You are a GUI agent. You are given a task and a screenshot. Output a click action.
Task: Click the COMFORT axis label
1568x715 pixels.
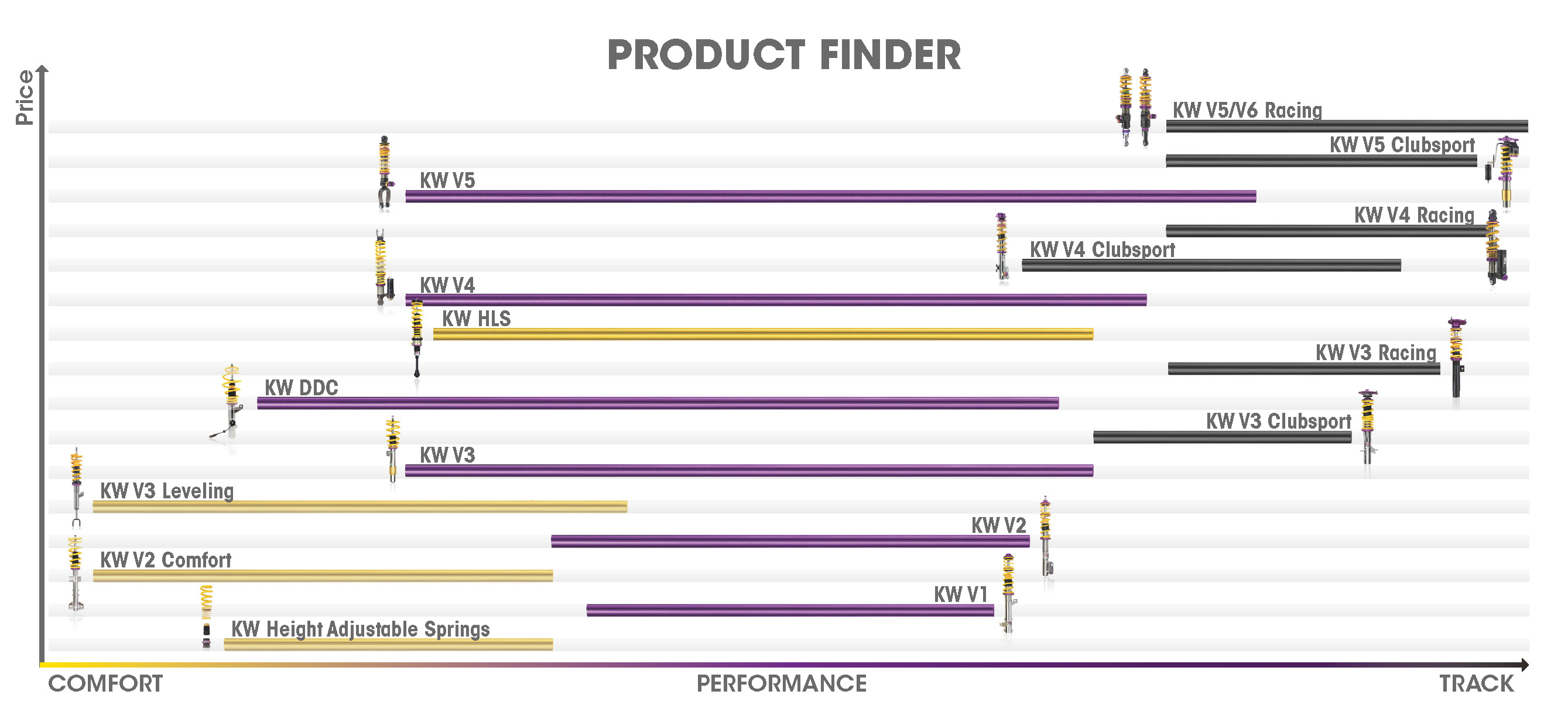click(105, 684)
